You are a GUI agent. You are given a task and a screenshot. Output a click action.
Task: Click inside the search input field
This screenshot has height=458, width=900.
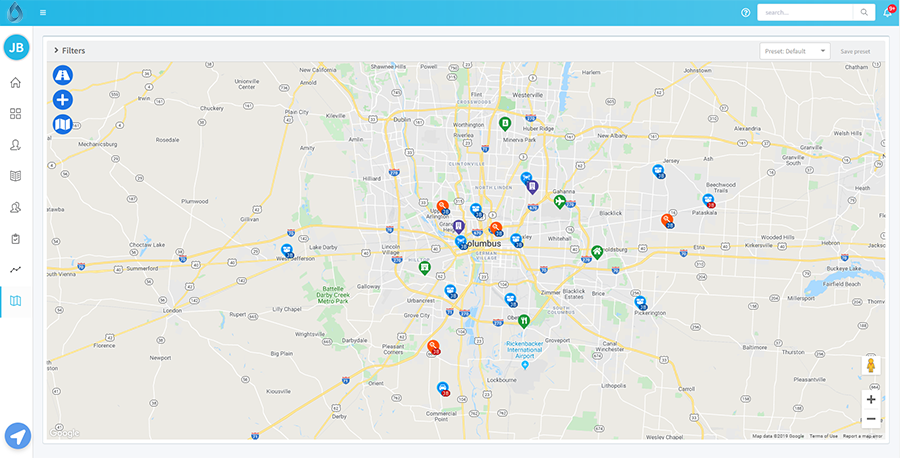[805, 13]
